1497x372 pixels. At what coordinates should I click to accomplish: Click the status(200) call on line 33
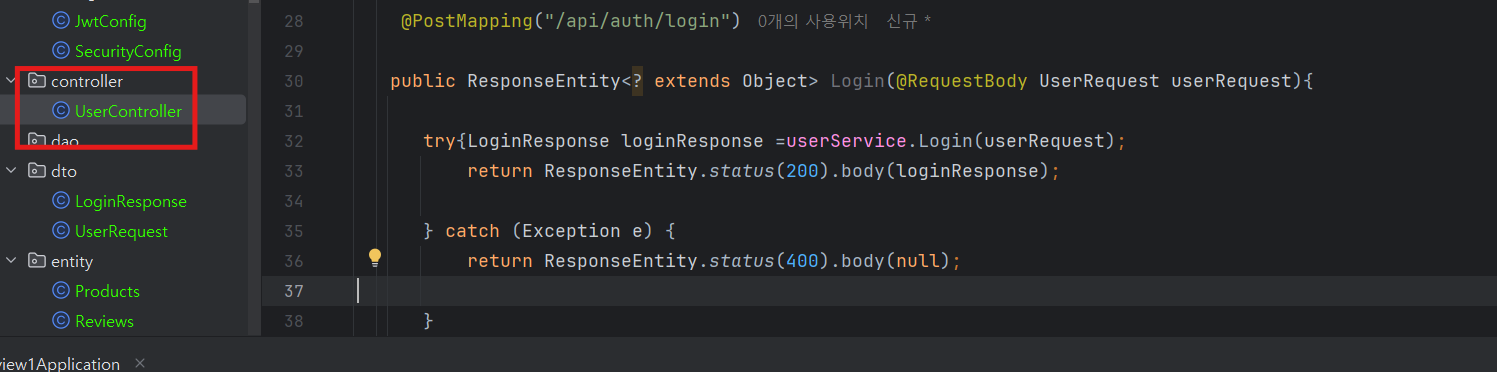point(763,171)
